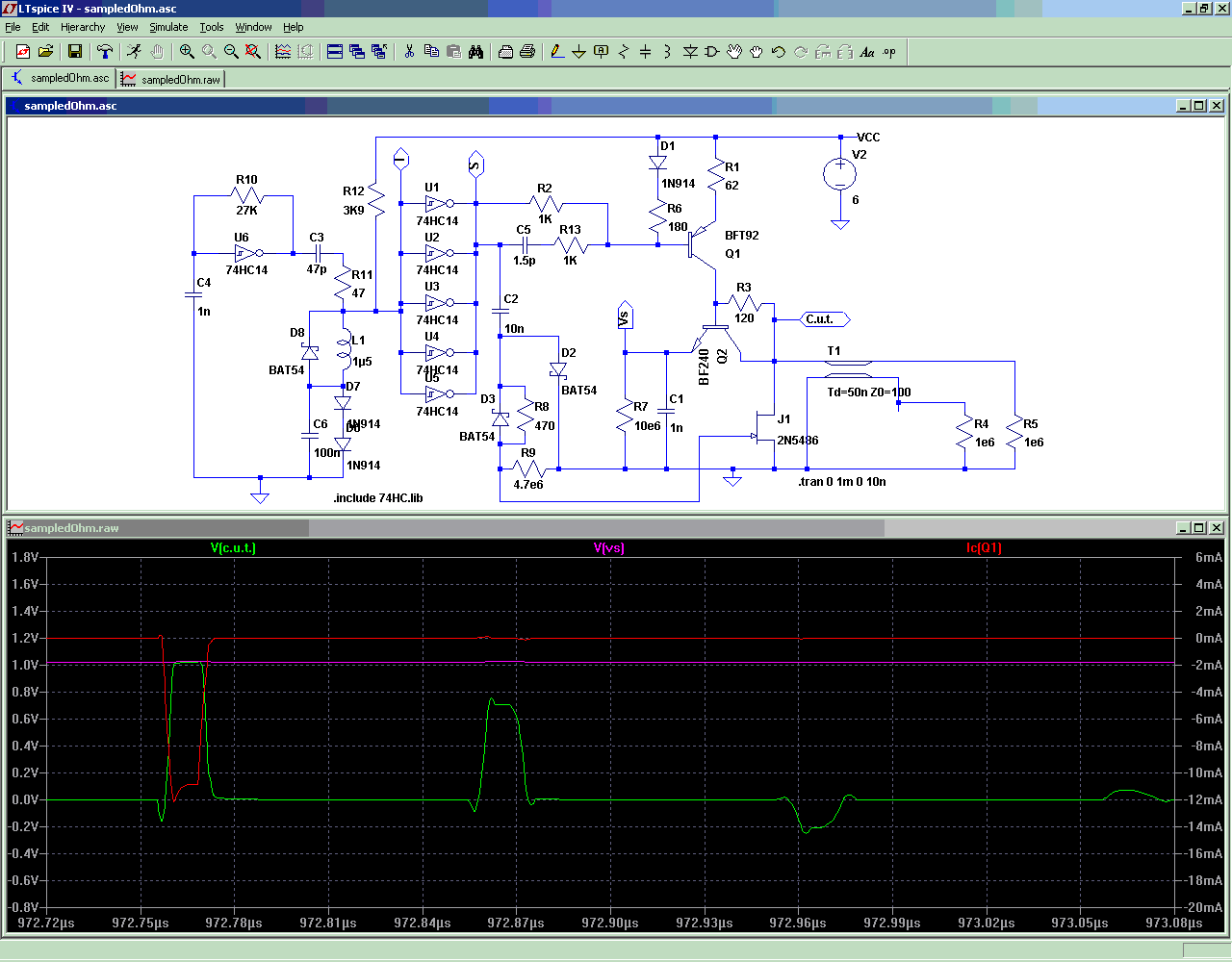Image resolution: width=1232 pixels, height=962 pixels.
Task: Click the Ic(Q1) trace label
Action: (984, 548)
